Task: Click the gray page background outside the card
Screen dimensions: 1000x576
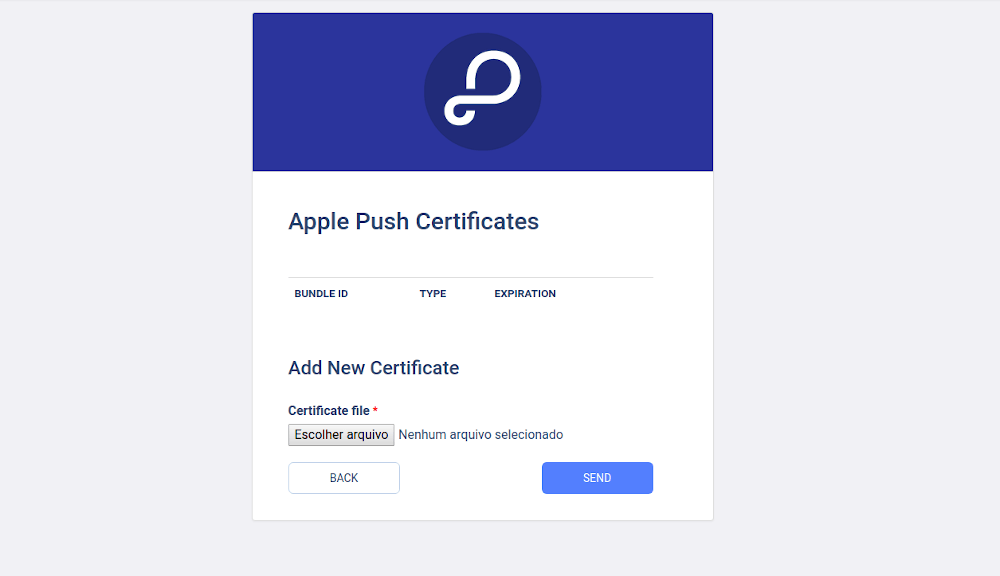Action: coord(855,287)
